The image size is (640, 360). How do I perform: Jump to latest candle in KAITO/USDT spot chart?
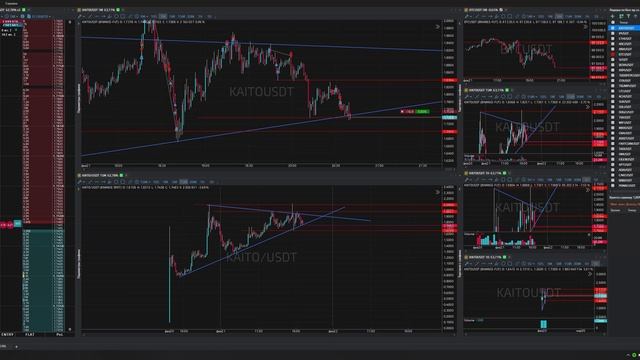point(438,192)
